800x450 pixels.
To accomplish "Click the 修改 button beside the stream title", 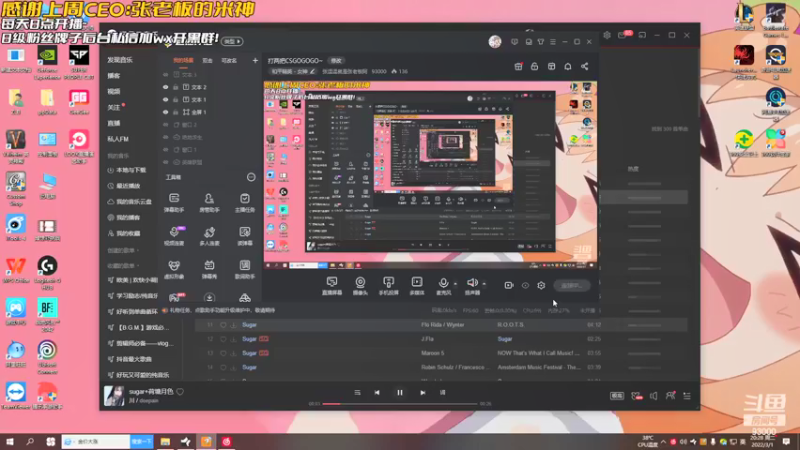I will coord(336,61).
